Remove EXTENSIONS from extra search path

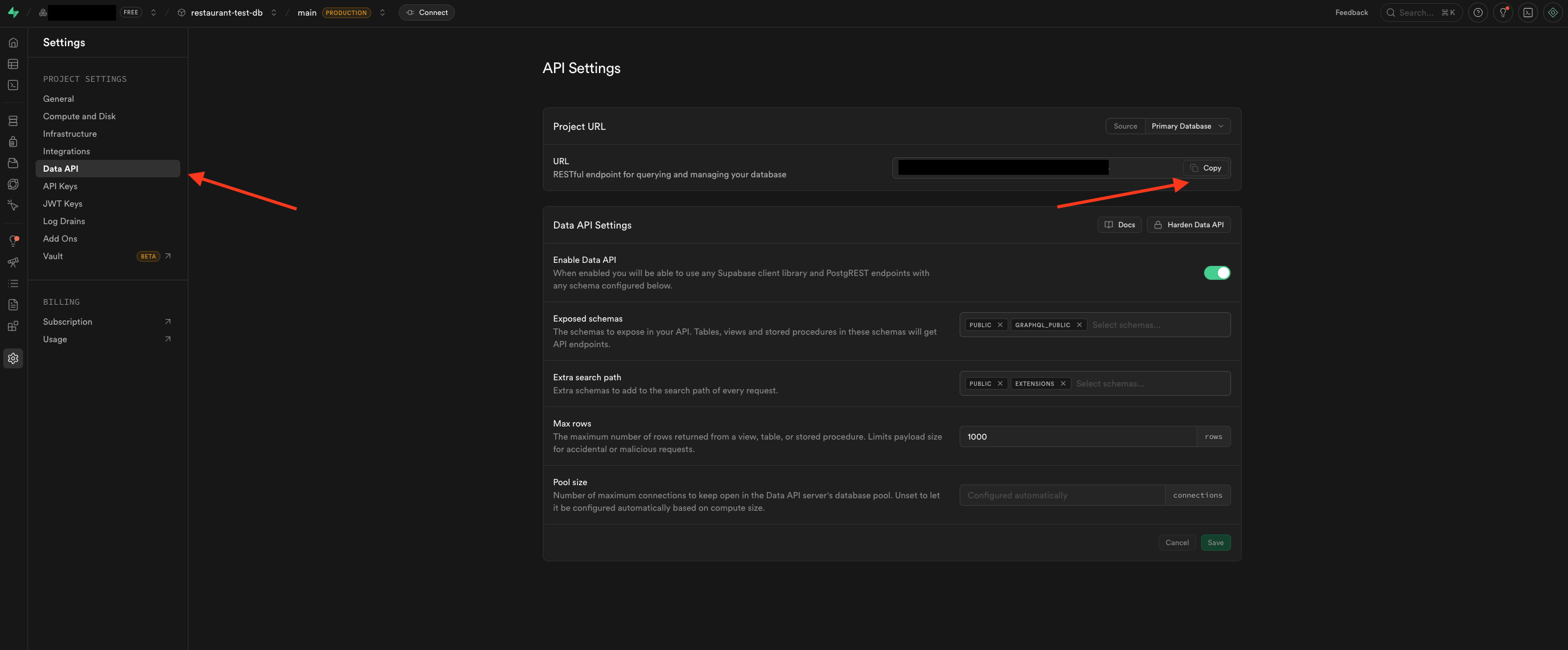tap(1063, 383)
